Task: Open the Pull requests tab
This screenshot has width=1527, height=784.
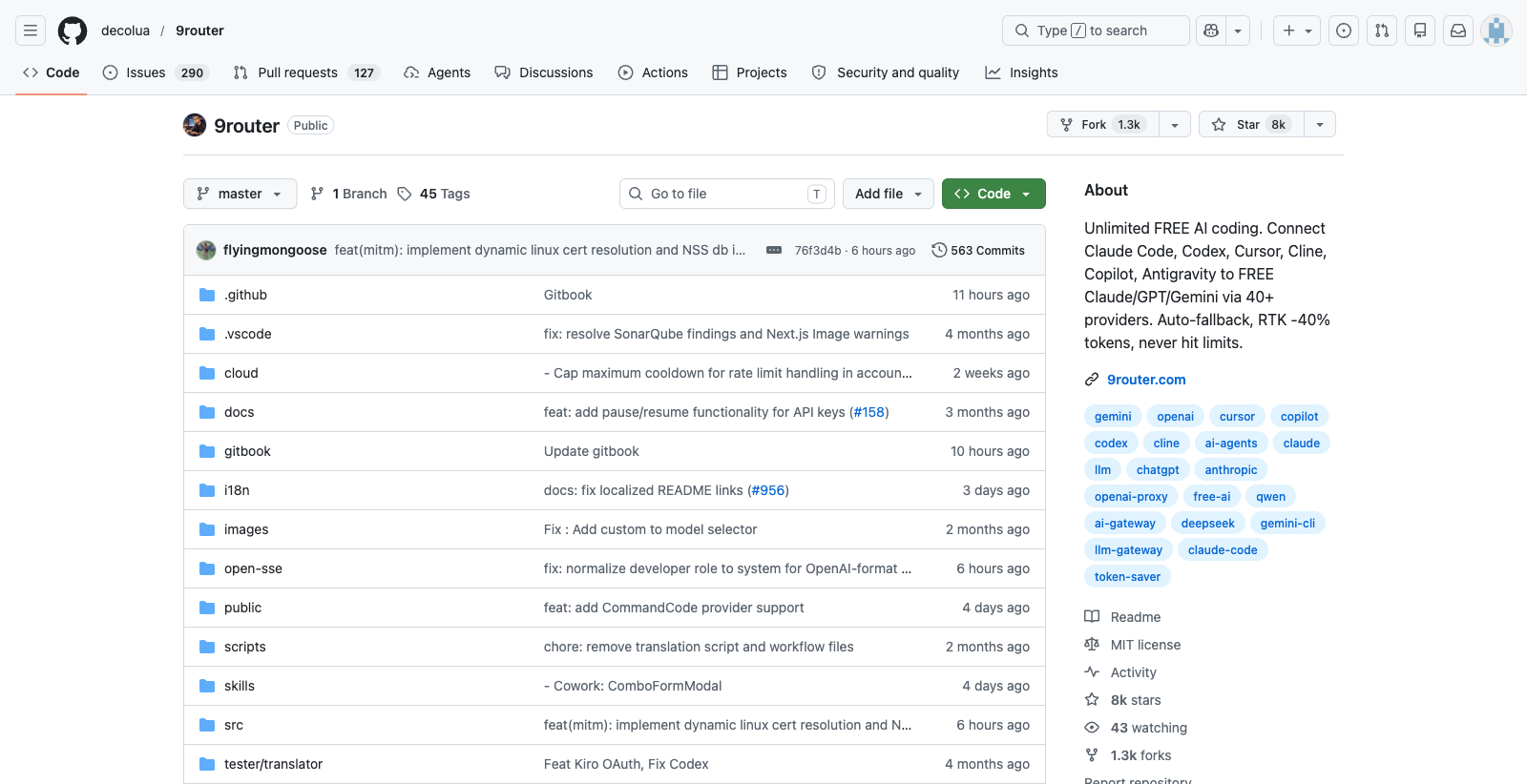Action: tap(306, 72)
